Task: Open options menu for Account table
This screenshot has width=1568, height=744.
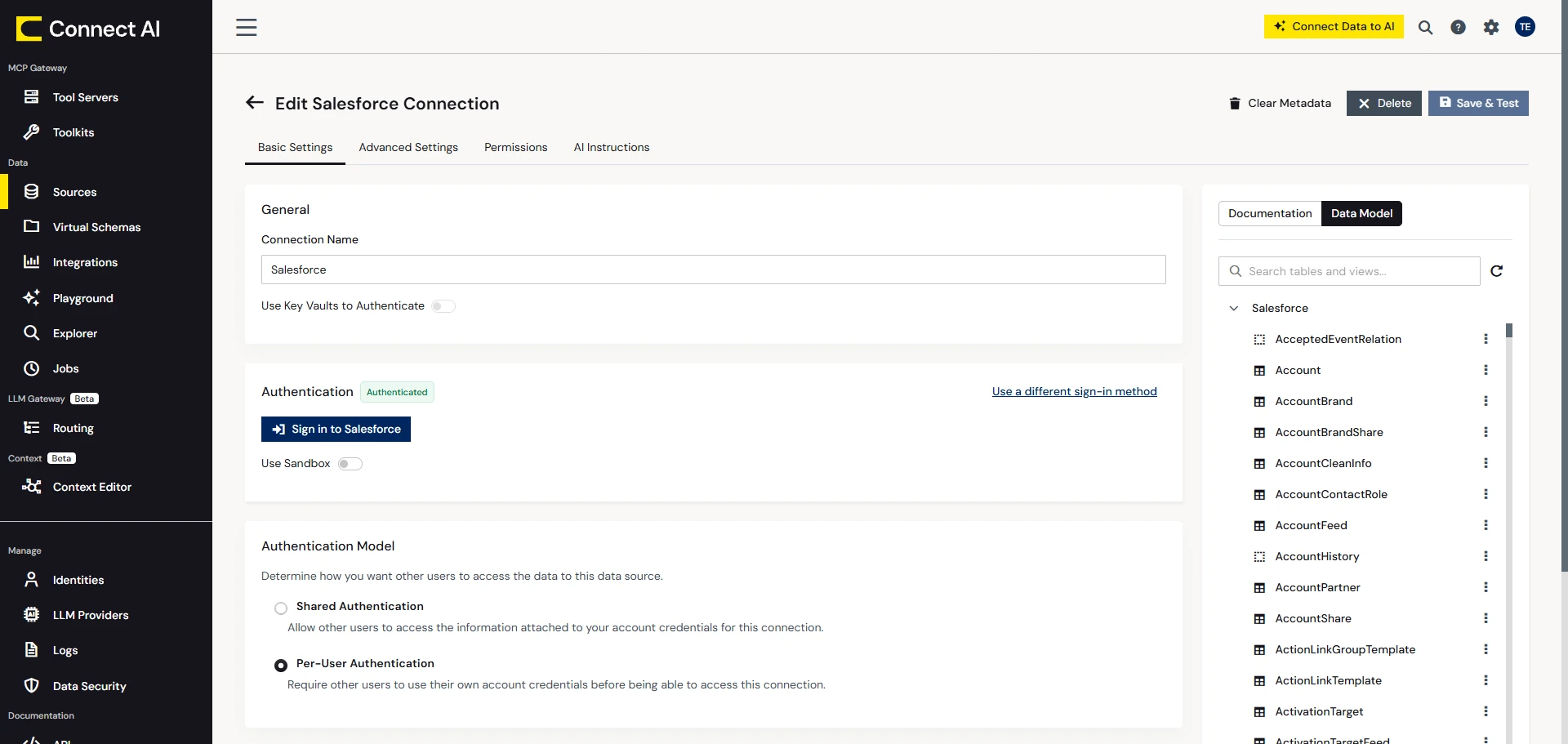Action: coord(1486,370)
